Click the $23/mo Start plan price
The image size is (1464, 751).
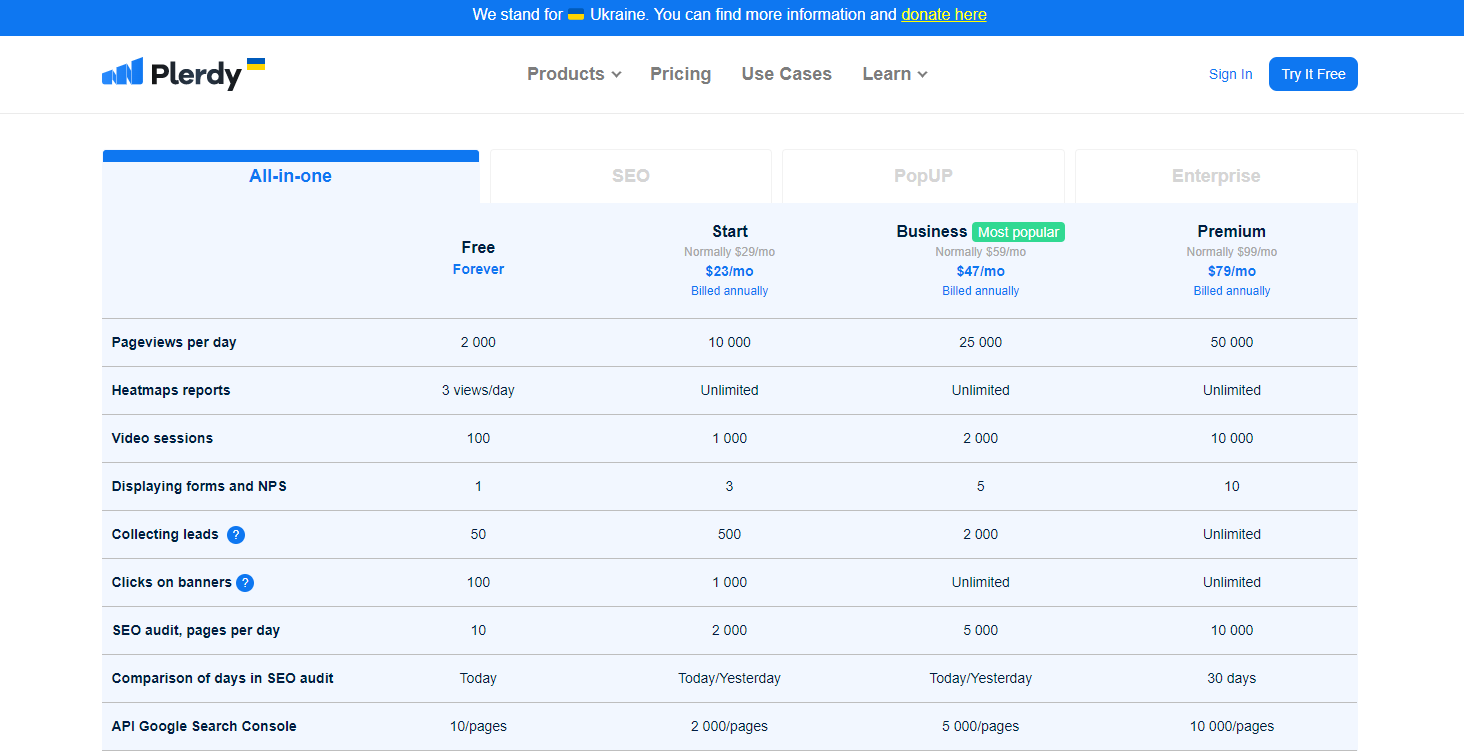click(729, 271)
